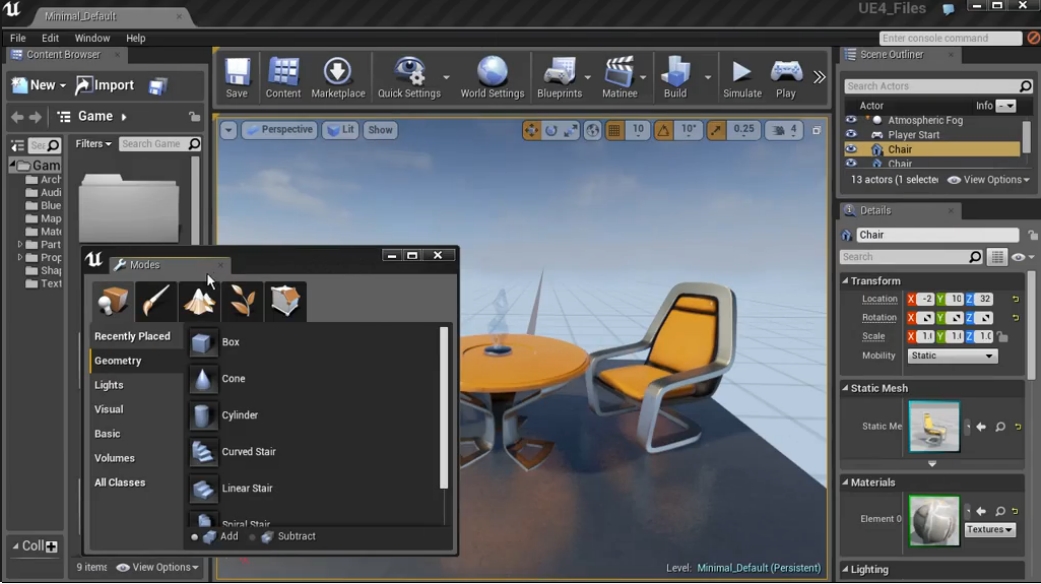
Task: Open View Options in Content Browser
Action: pyautogui.click(x=157, y=567)
